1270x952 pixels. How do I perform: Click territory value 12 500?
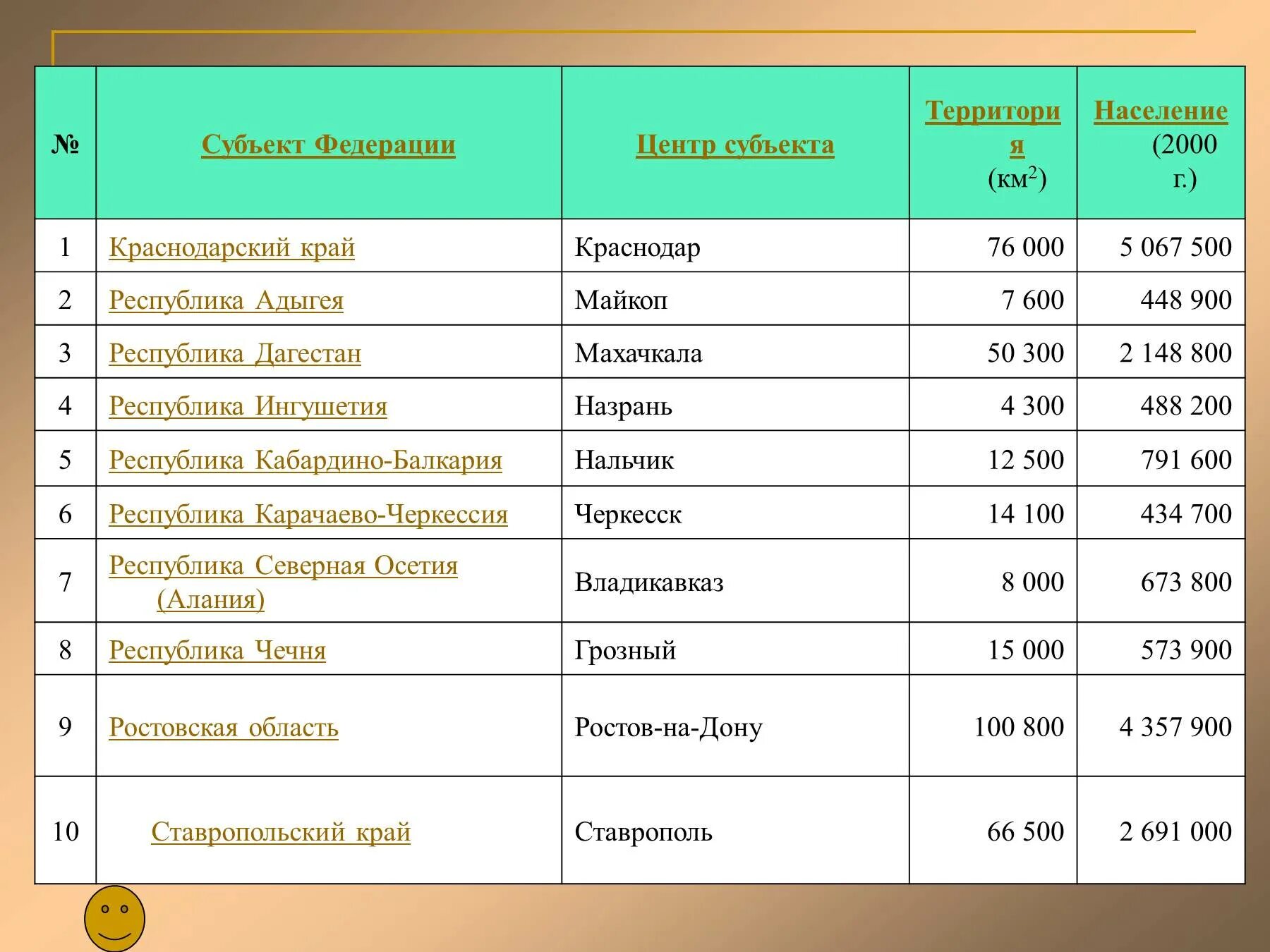tap(1025, 460)
